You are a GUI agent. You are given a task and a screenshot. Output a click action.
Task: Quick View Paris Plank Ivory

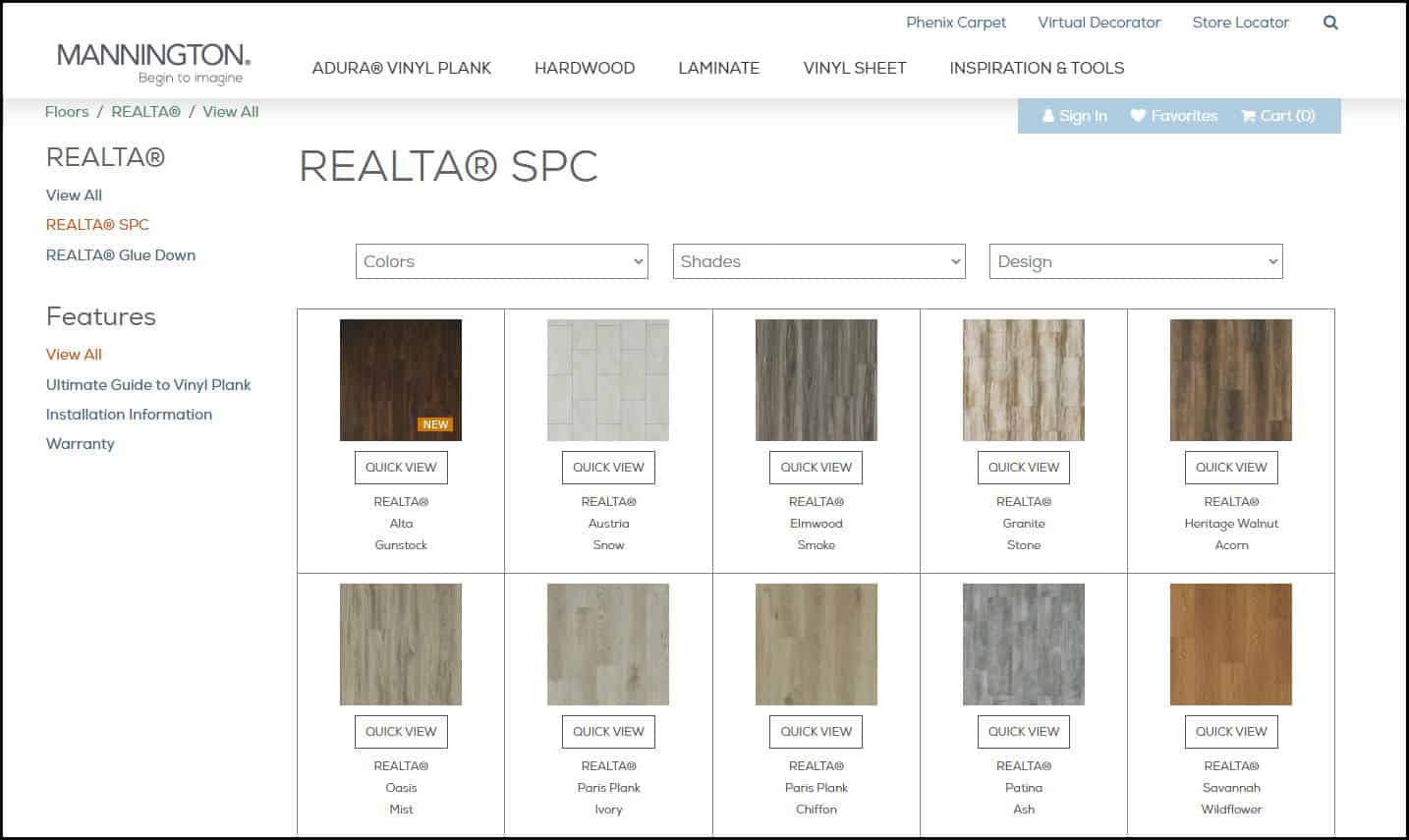[x=608, y=732]
